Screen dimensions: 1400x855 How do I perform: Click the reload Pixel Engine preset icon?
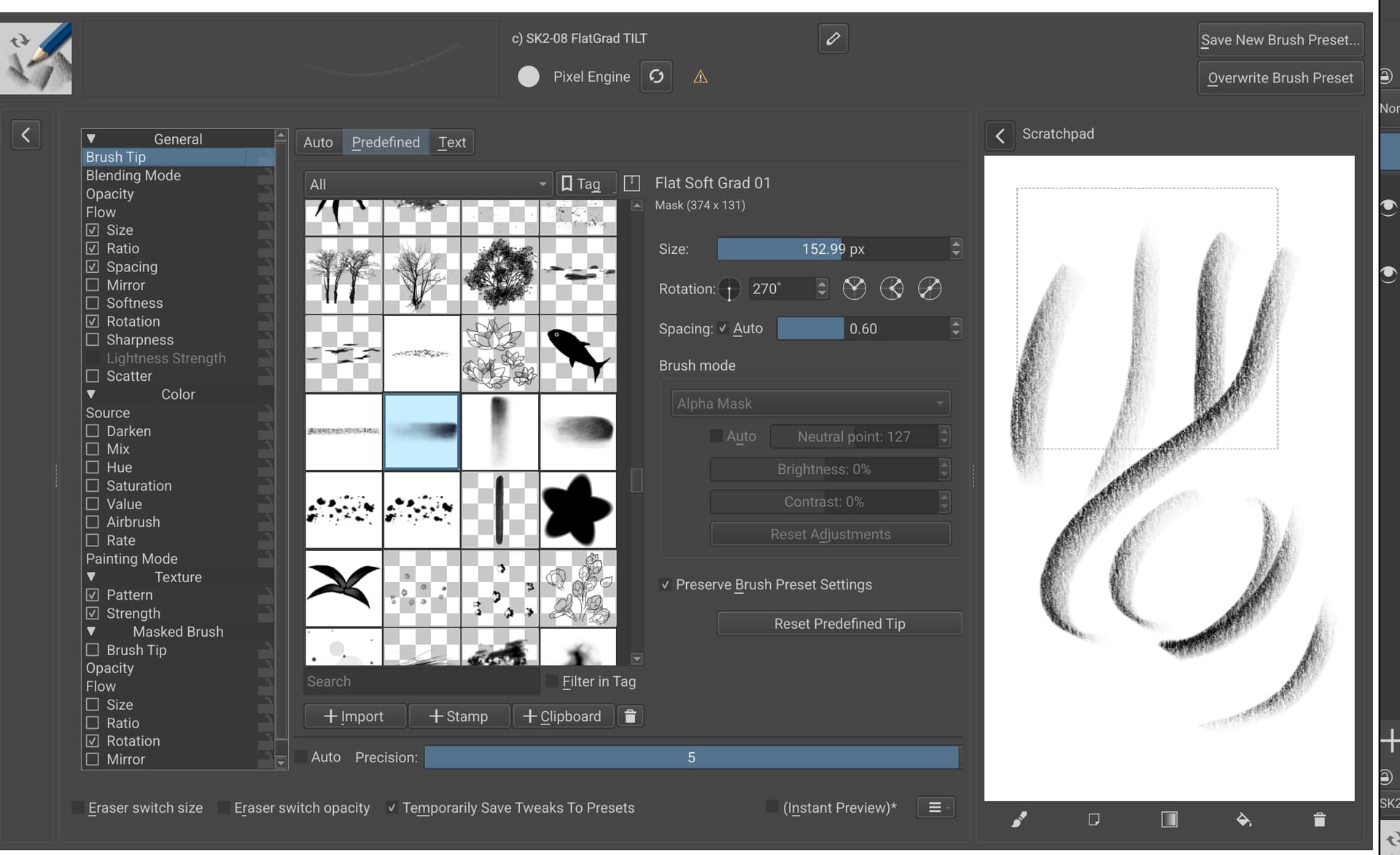pyautogui.click(x=656, y=77)
